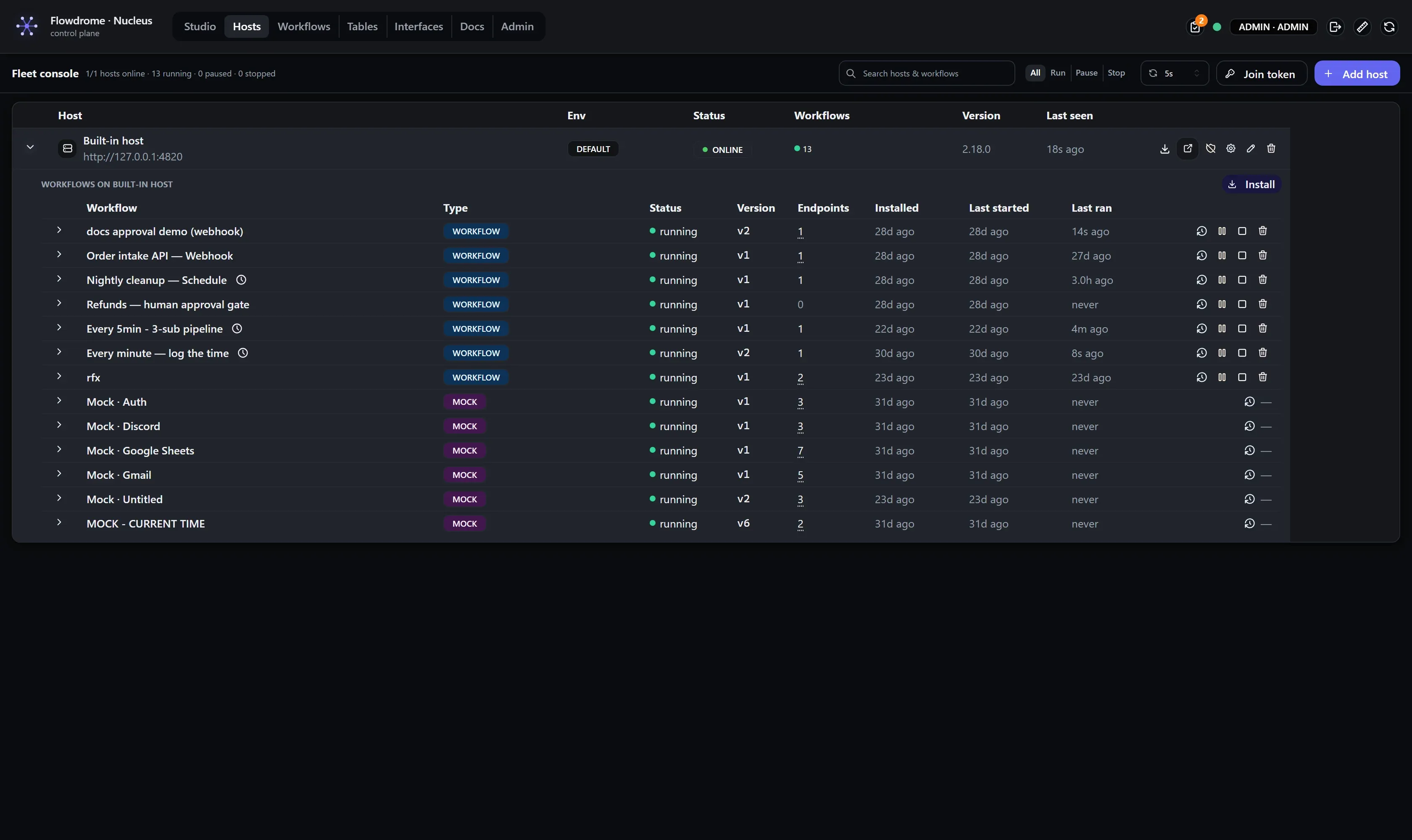Open Built-in host in new window icon

click(1188, 148)
